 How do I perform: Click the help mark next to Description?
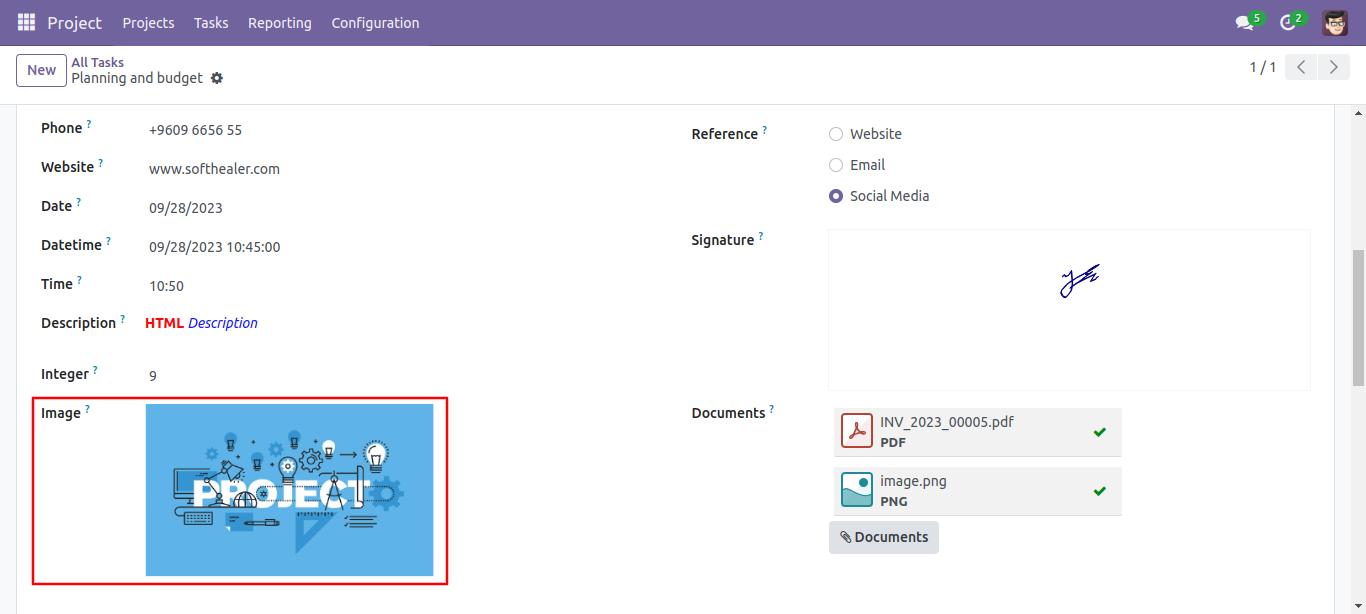pos(122,319)
